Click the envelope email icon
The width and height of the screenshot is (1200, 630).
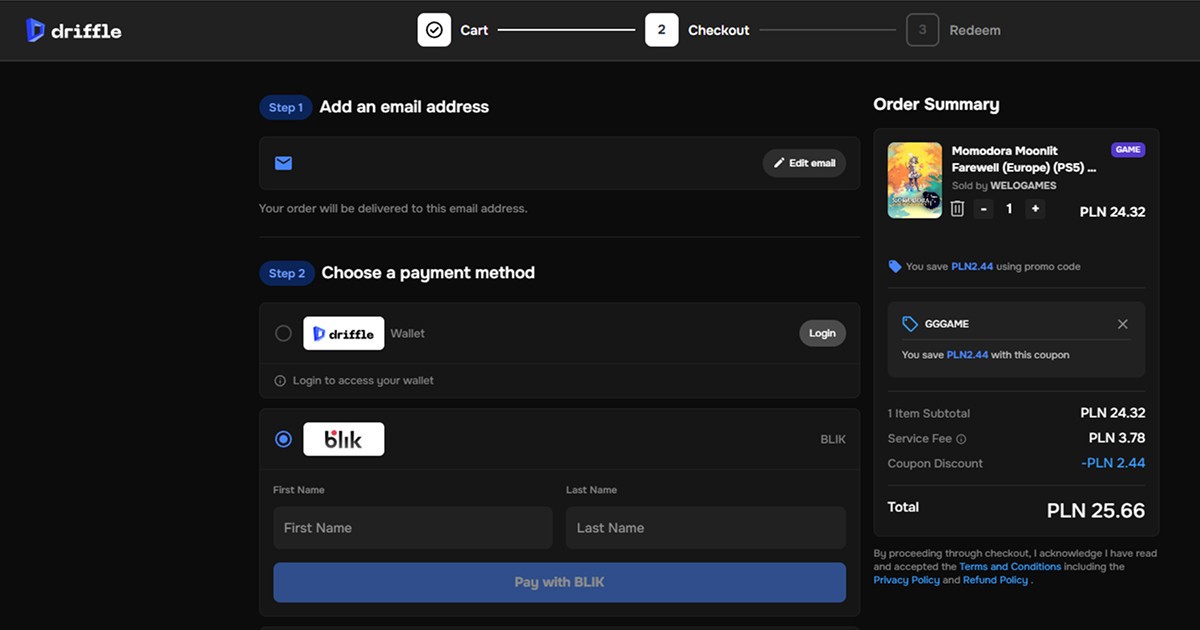pos(283,163)
